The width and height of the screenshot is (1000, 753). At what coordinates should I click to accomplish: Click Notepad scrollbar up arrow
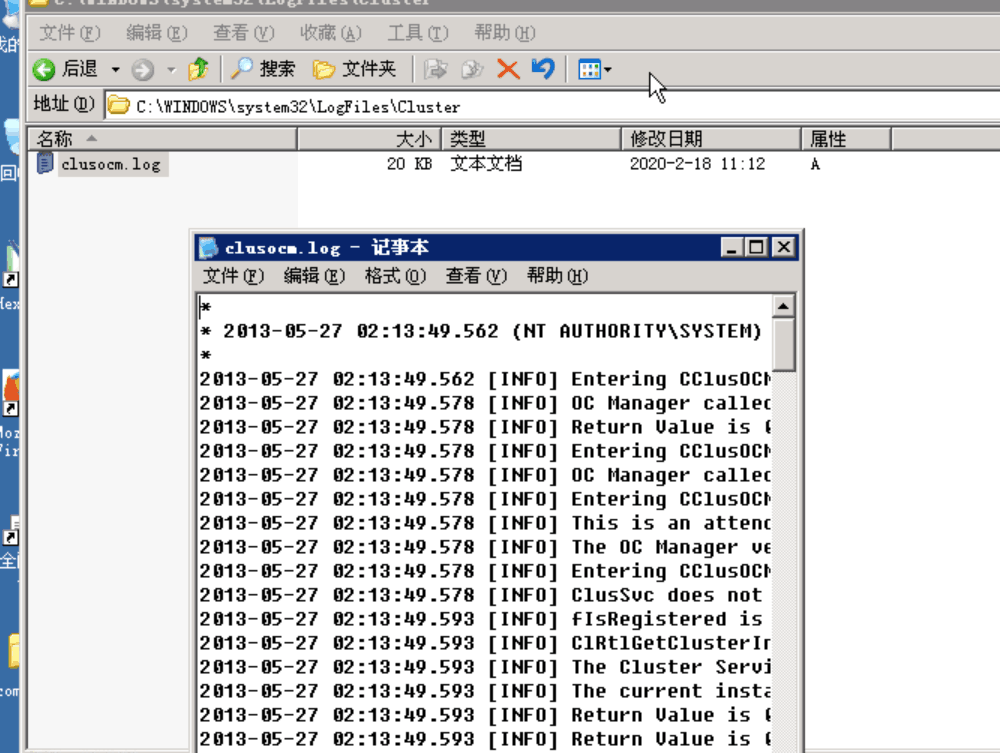pyautogui.click(x=783, y=307)
